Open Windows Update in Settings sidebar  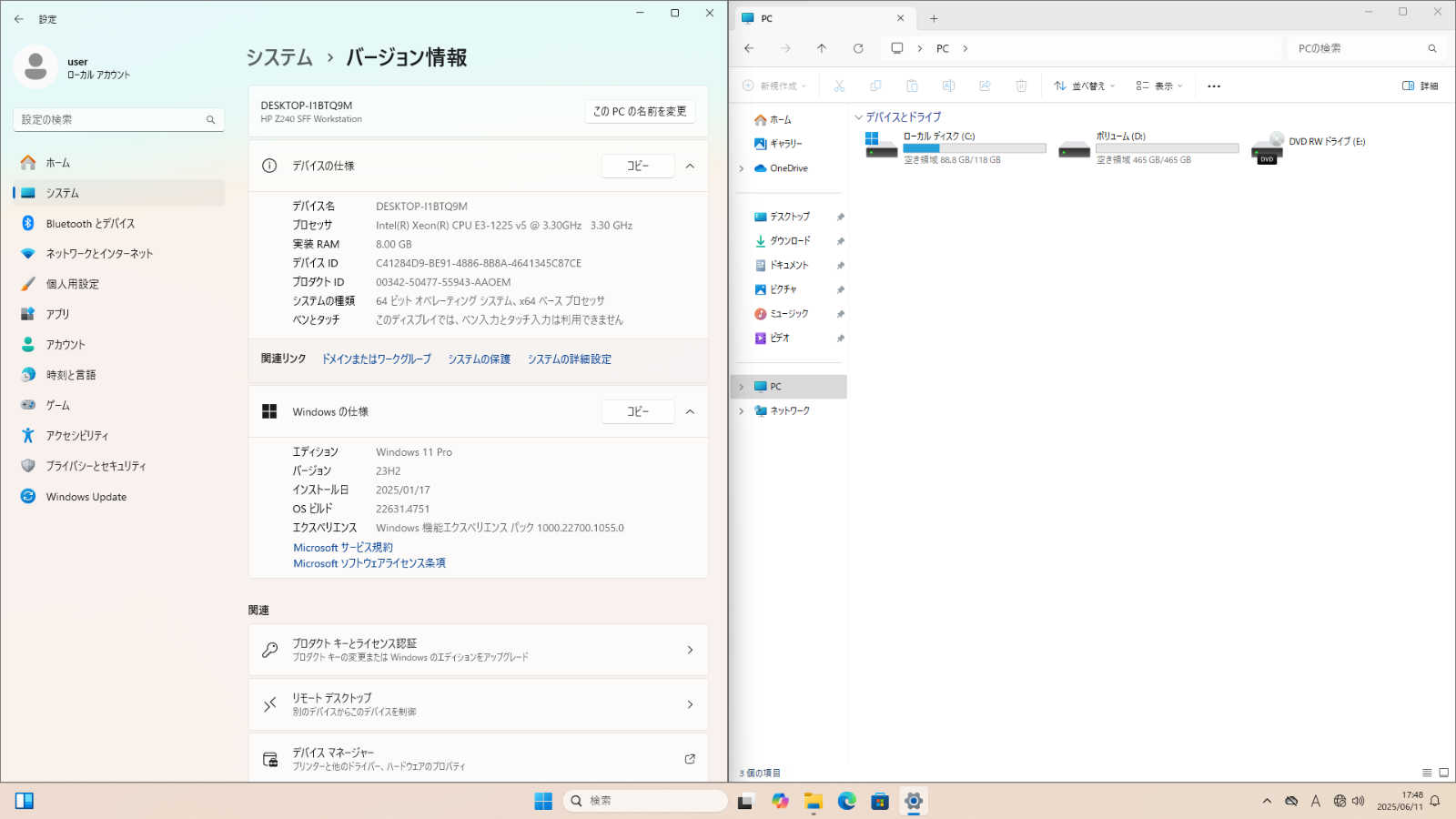click(x=86, y=497)
